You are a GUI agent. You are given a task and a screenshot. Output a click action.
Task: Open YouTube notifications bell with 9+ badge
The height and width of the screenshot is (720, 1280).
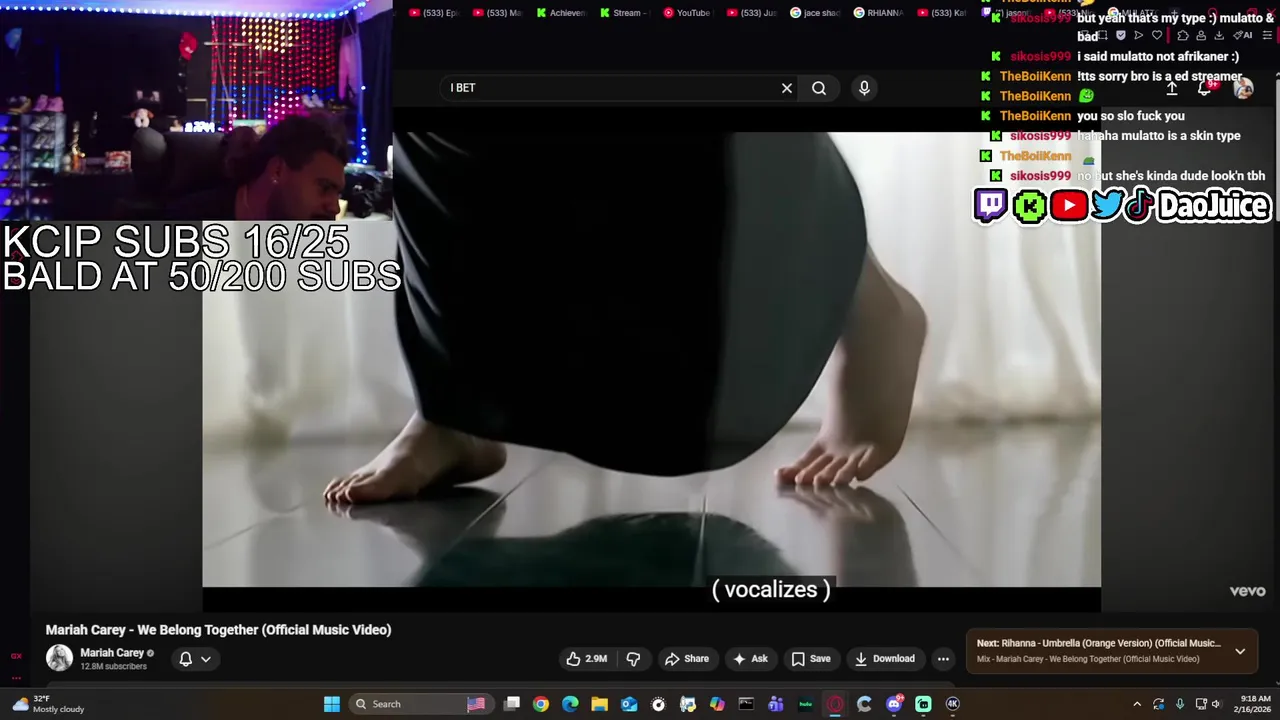click(x=1206, y=88)
